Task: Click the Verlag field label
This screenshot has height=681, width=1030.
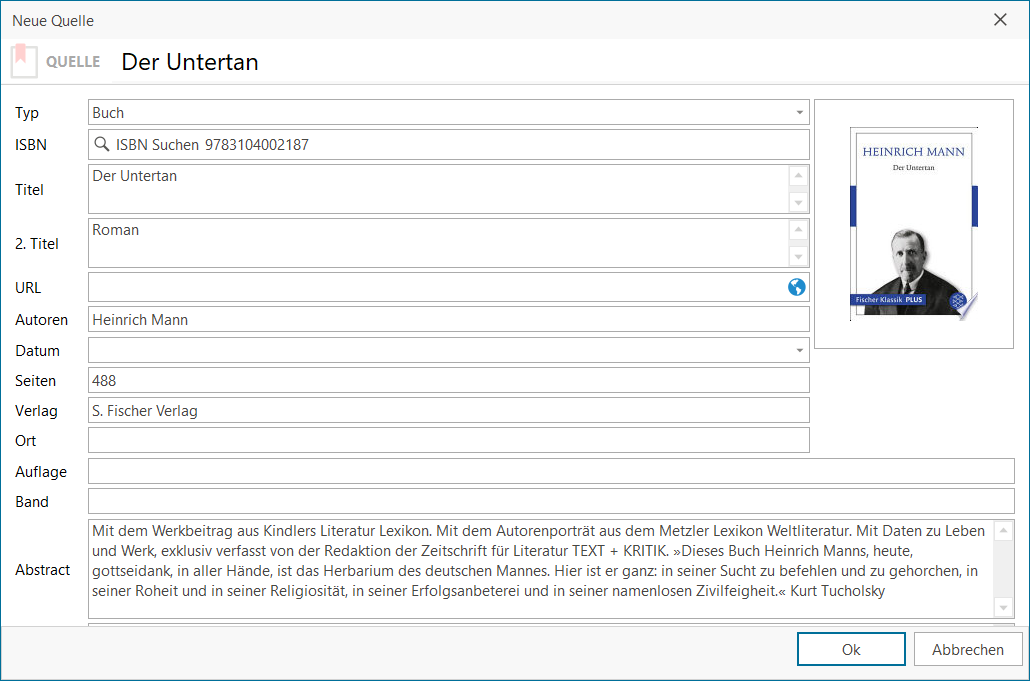Action: coord(36,411)
